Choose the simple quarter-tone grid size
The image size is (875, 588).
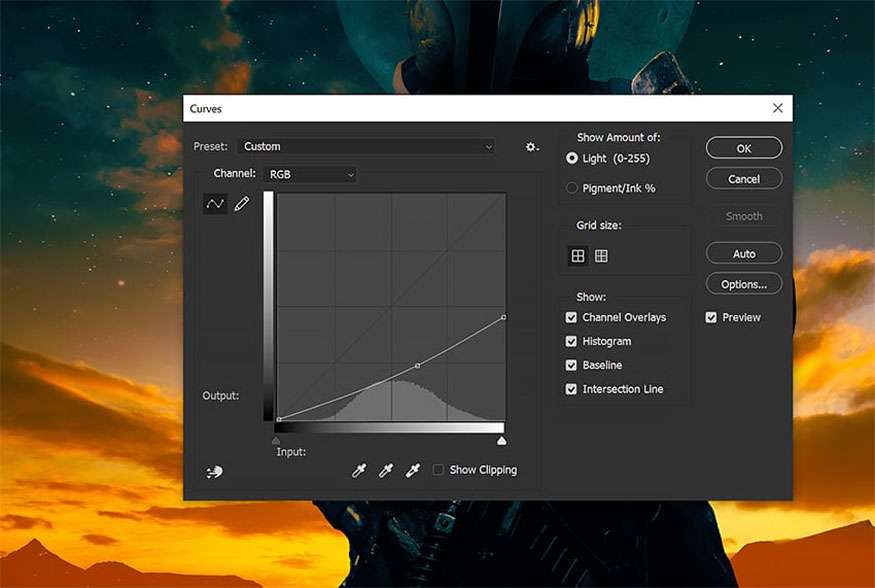[x=578, y=256]
